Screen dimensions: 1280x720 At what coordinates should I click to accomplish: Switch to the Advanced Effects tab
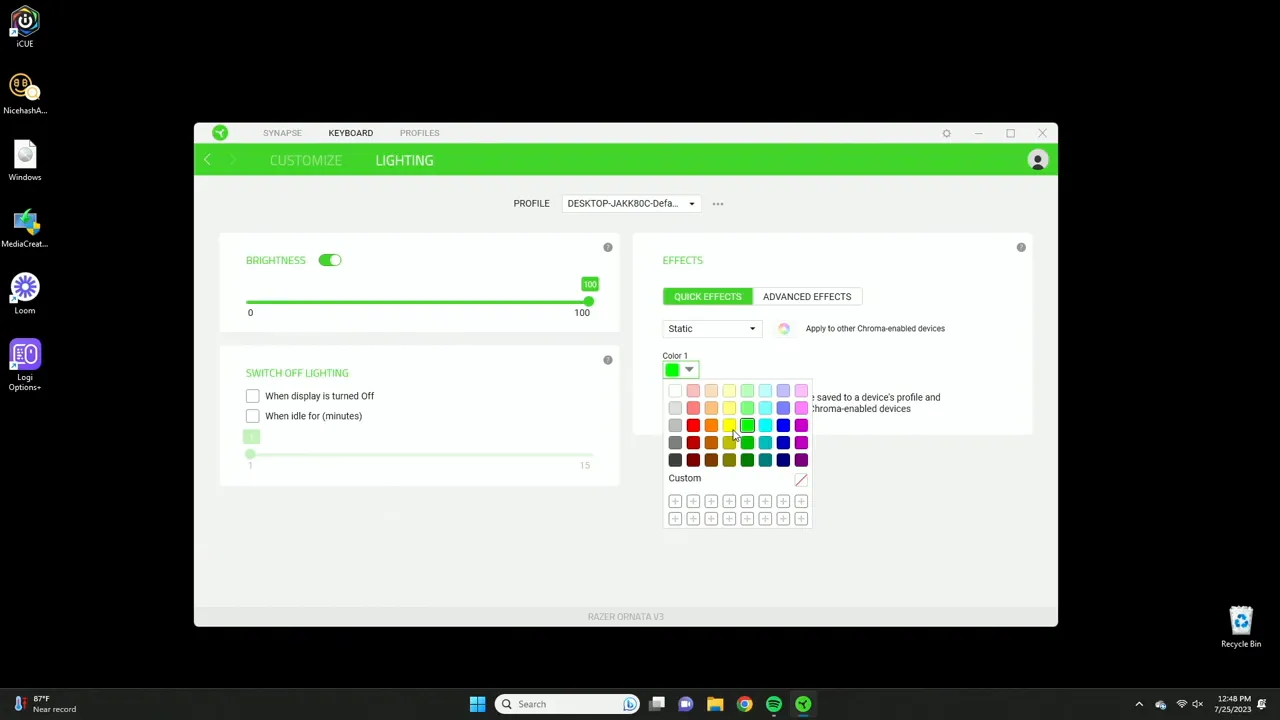[807, 296]
